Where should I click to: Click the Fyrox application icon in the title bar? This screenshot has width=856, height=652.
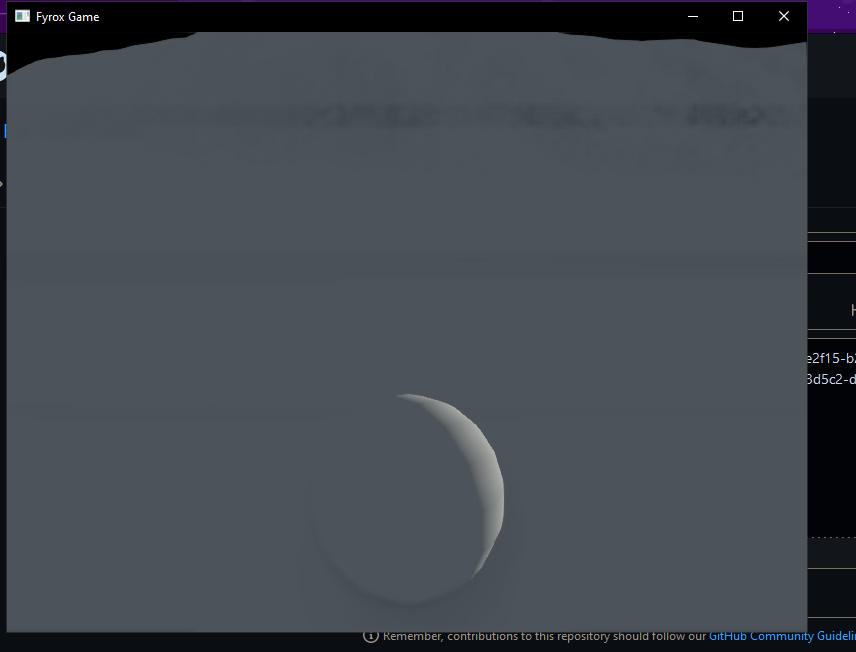point(21,16)
